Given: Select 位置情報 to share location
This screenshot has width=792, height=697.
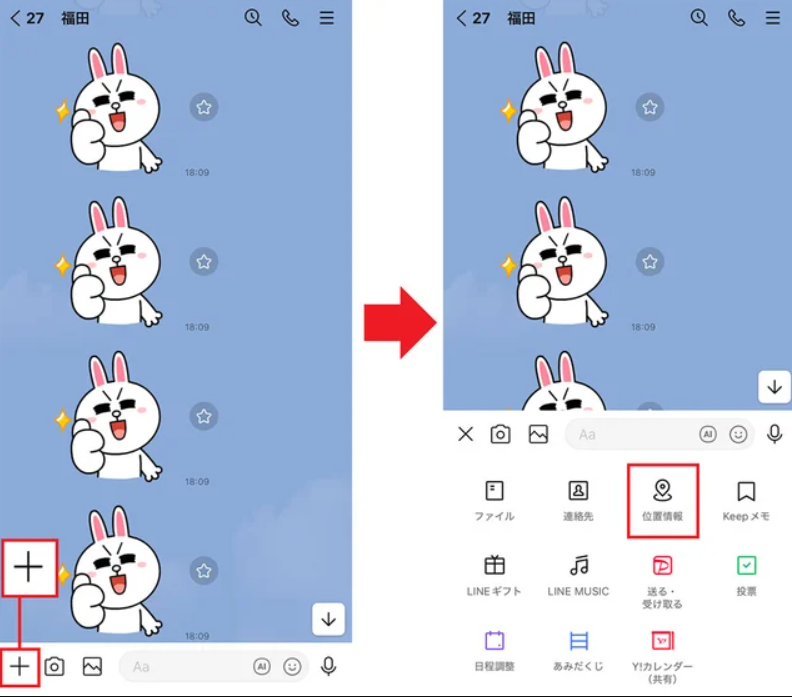Looking at the screenshot, I should coord(663,501).
